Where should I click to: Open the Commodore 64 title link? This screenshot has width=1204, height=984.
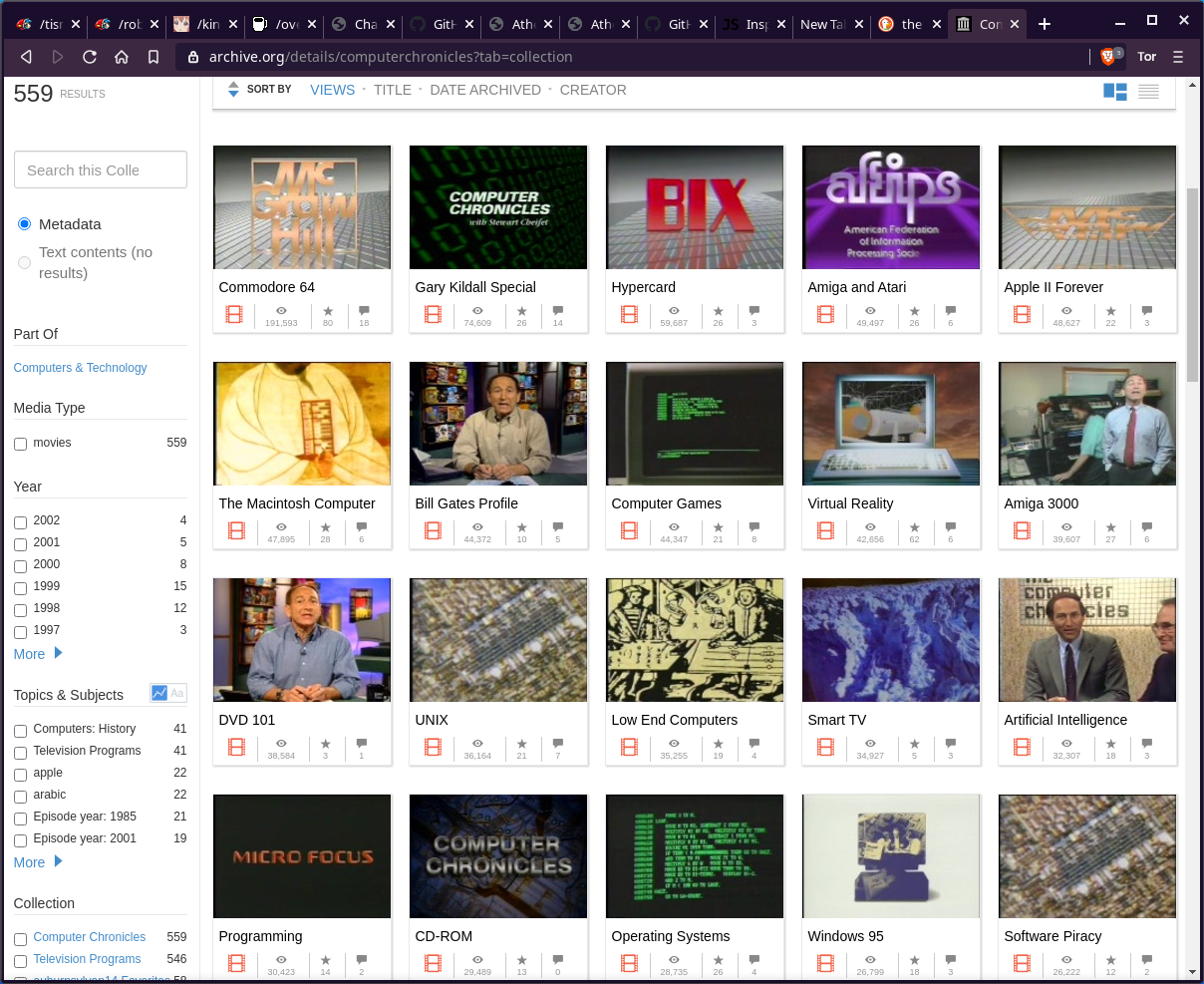point(267,287)
